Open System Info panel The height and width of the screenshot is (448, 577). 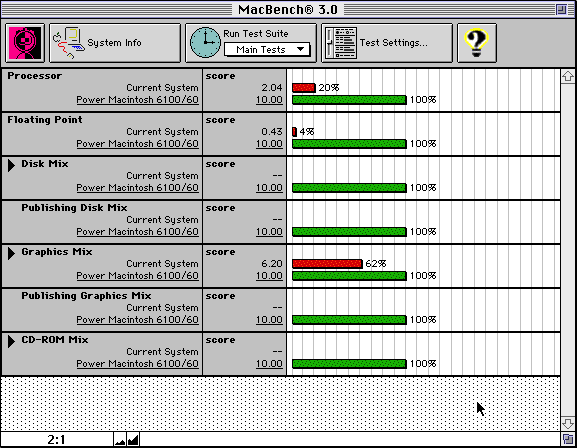tap(115, 43)
